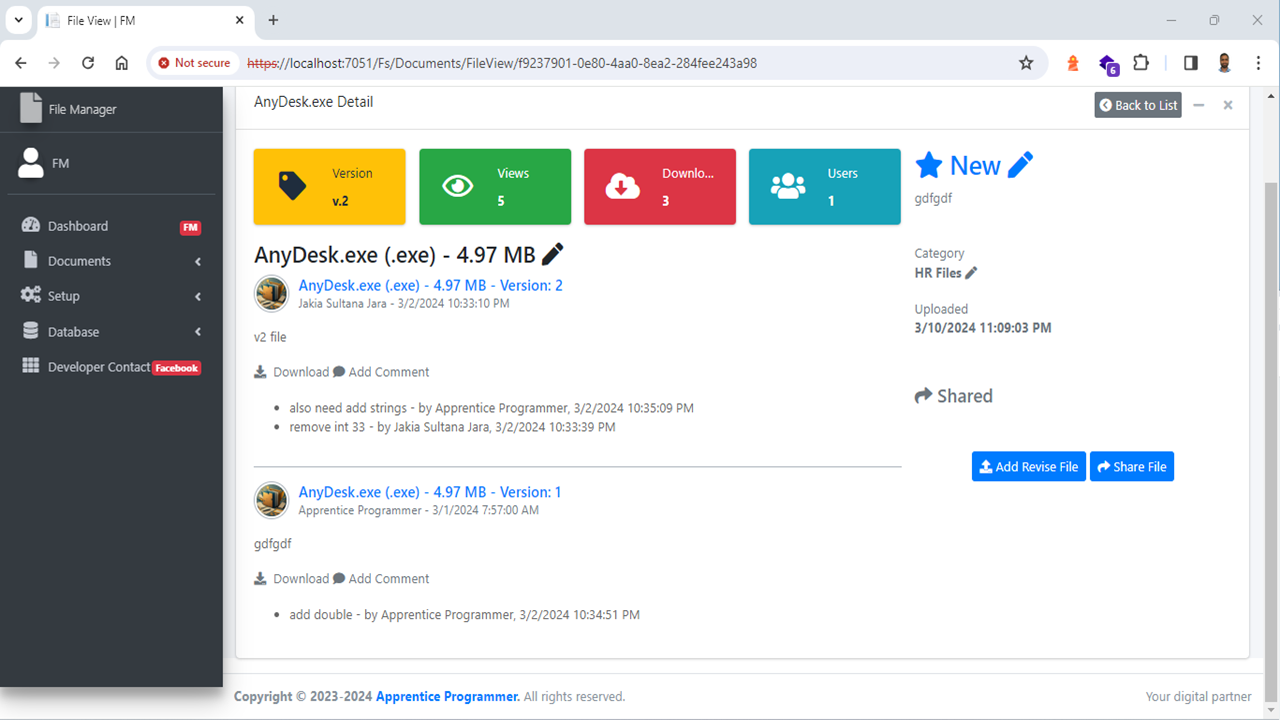
Task: Click the FM user avatar icon
Action: tap(31, 163)
